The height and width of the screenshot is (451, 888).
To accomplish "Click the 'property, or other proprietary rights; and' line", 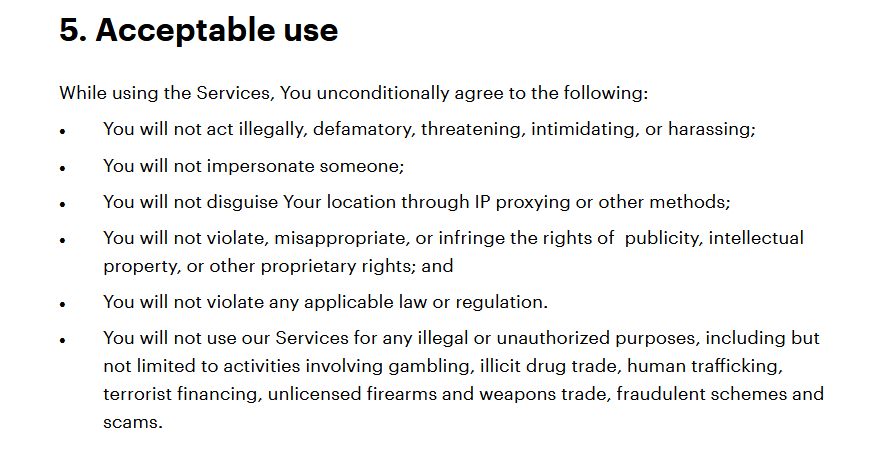I will 278,266.
